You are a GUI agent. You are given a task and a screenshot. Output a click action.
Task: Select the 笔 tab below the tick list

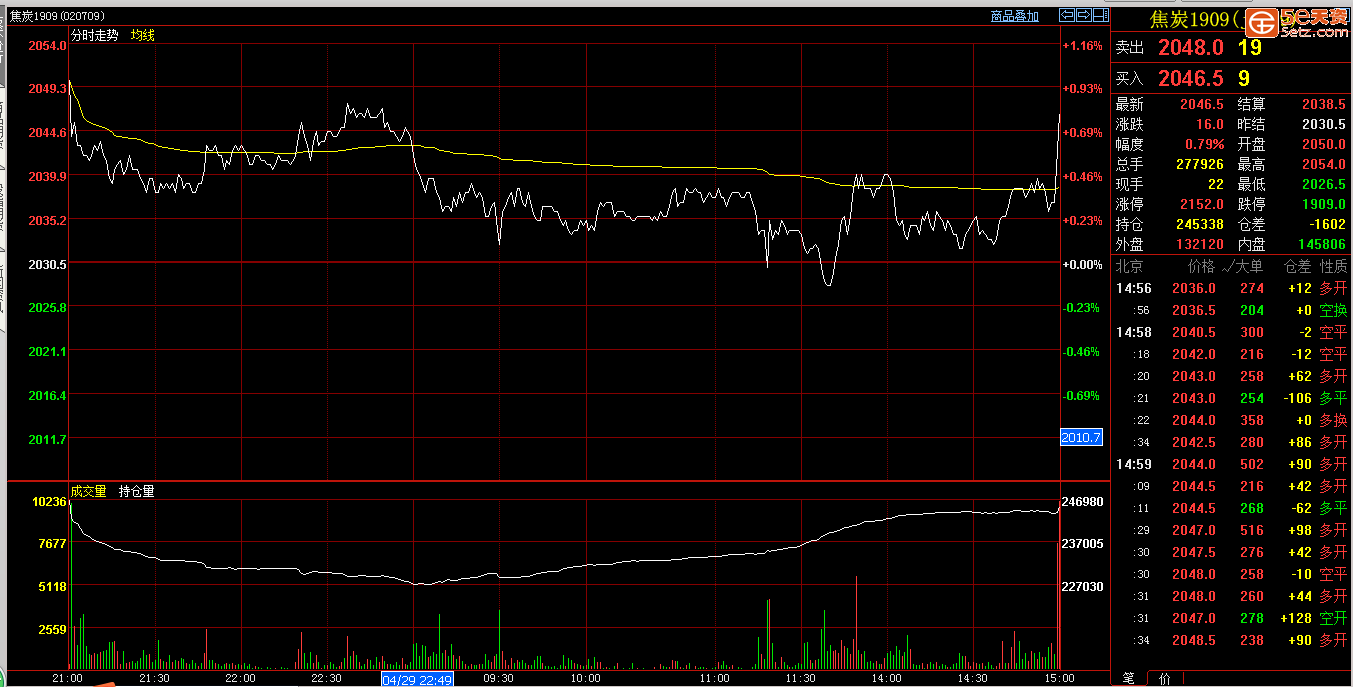pos(1128,678)
